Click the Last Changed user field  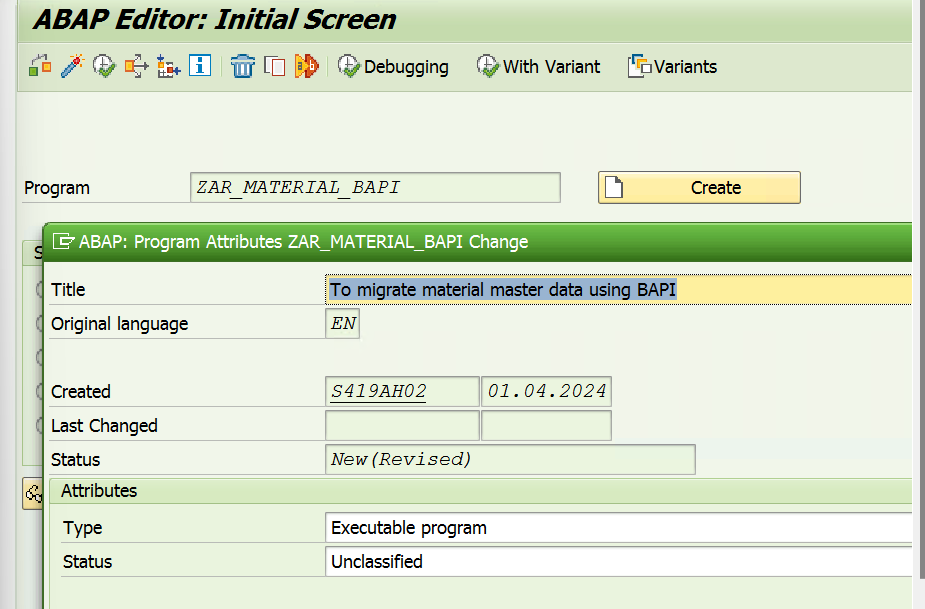tap(402, 425)
